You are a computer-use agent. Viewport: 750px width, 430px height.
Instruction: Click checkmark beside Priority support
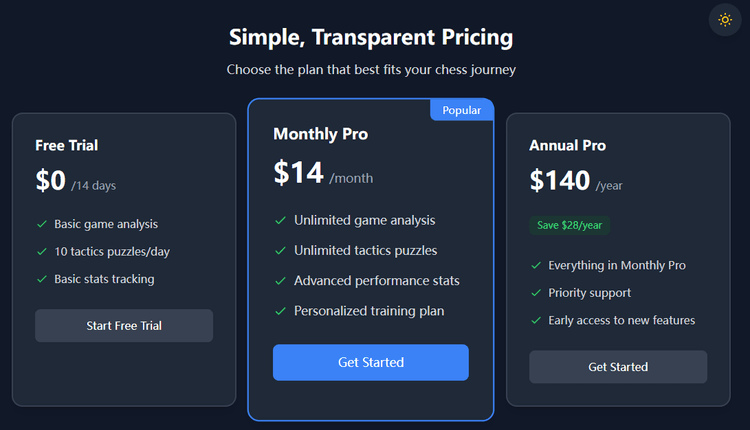click(x=536, y=293)
